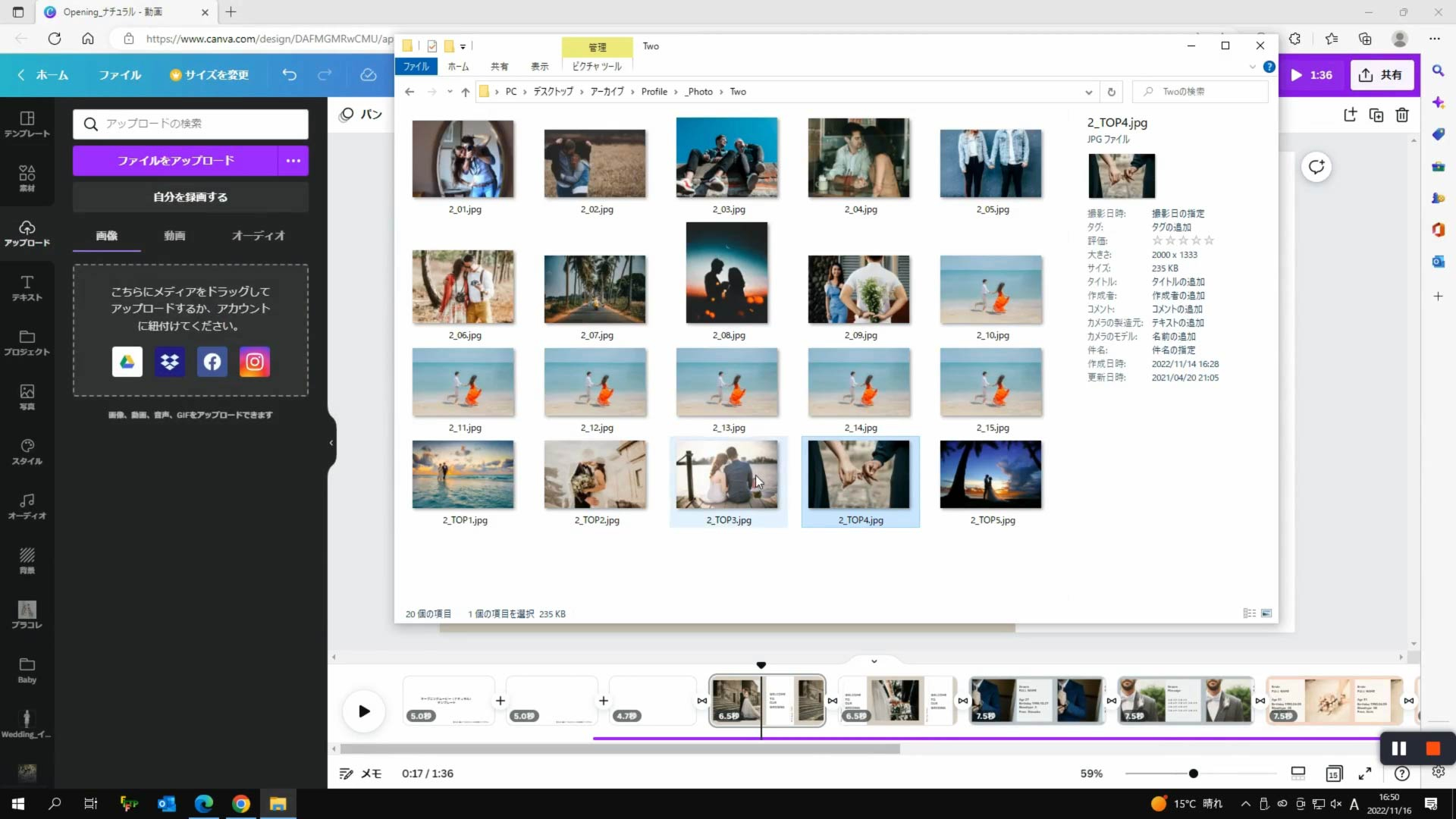Click the Dropbox upload icon
Viewport: 1456px width, 819px height.
170,362
